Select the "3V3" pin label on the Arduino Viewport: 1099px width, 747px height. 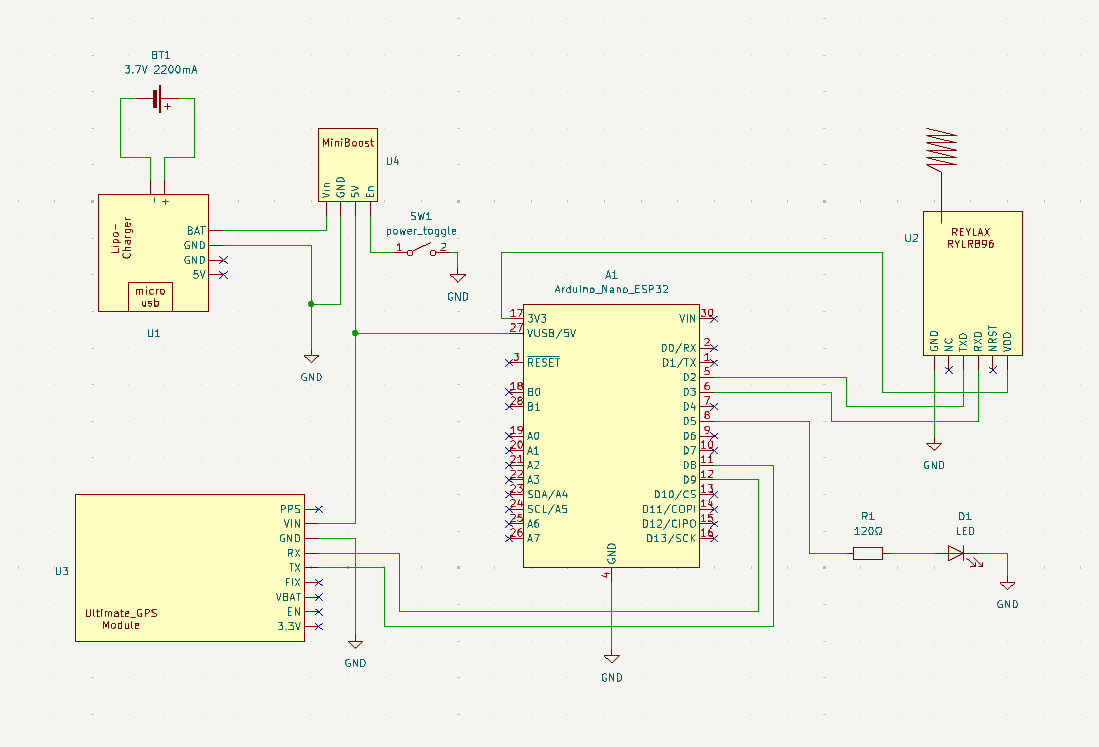coord(537,319)
